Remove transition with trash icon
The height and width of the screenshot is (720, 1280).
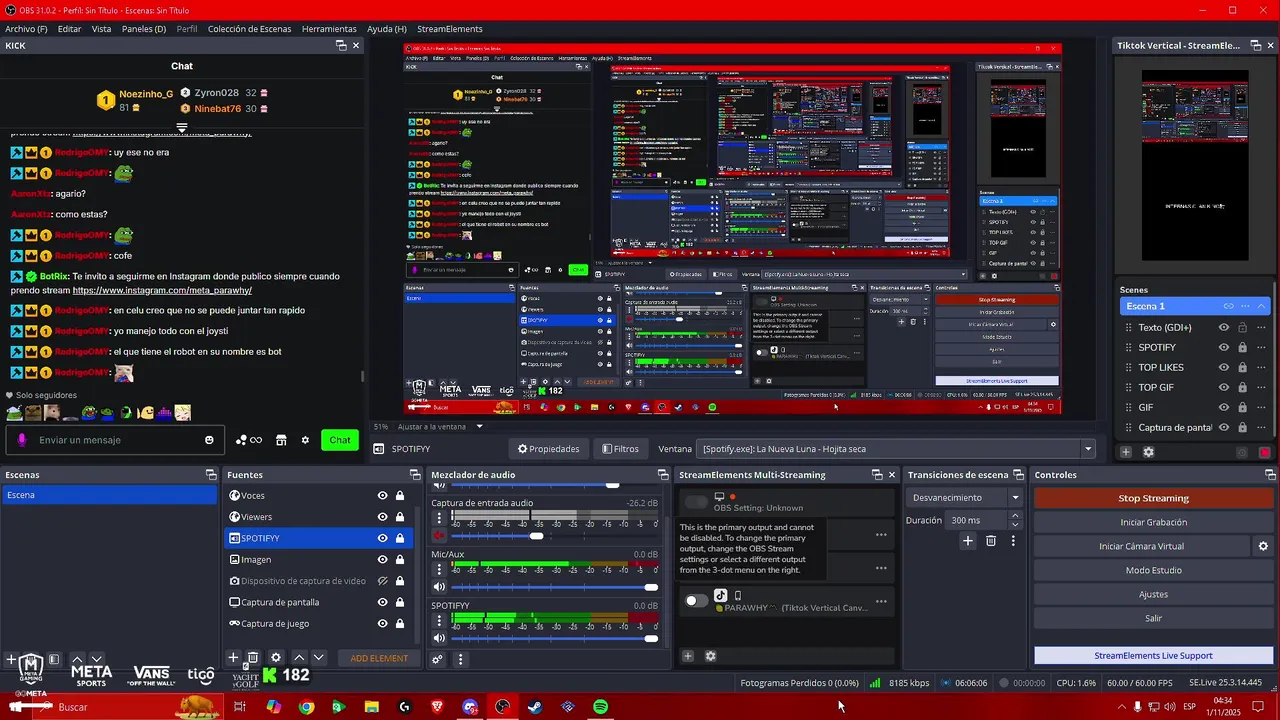(x=991, y=540)
